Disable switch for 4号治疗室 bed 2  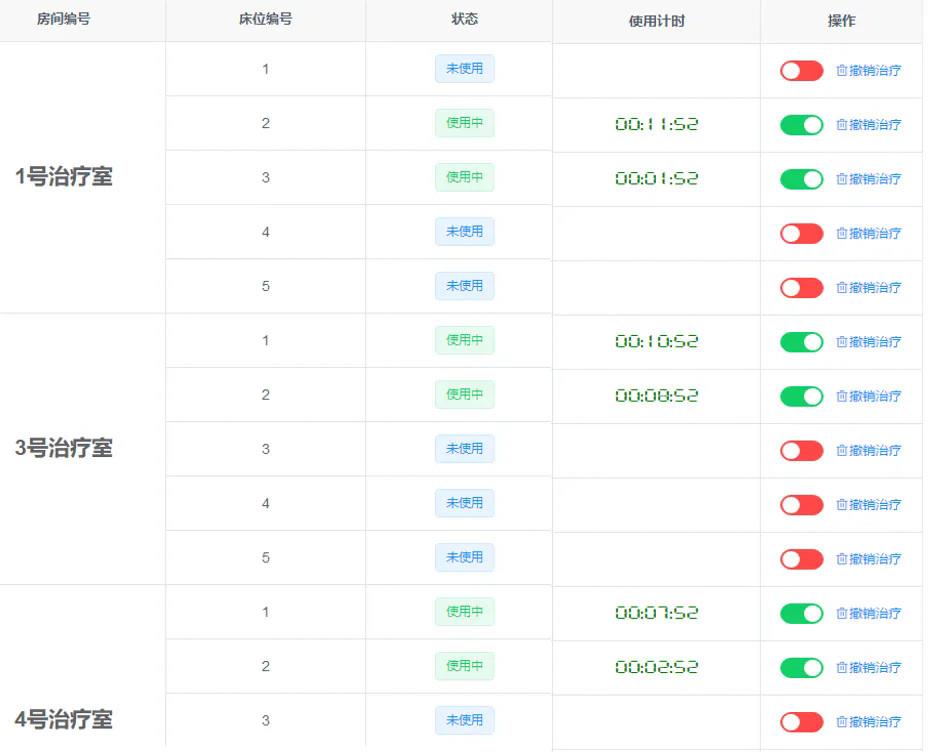801,668
